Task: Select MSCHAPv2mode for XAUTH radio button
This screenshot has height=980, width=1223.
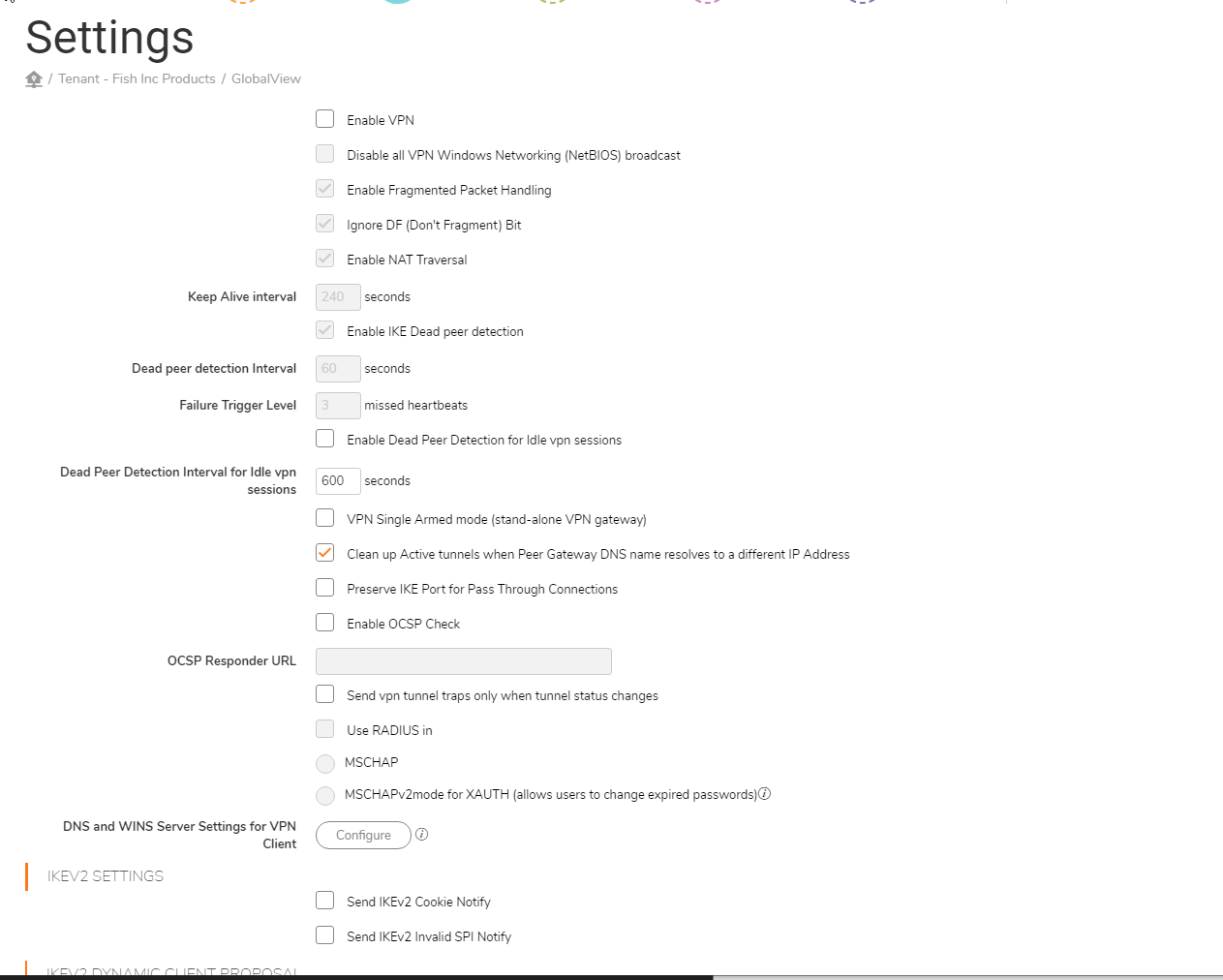Action: 325,795
